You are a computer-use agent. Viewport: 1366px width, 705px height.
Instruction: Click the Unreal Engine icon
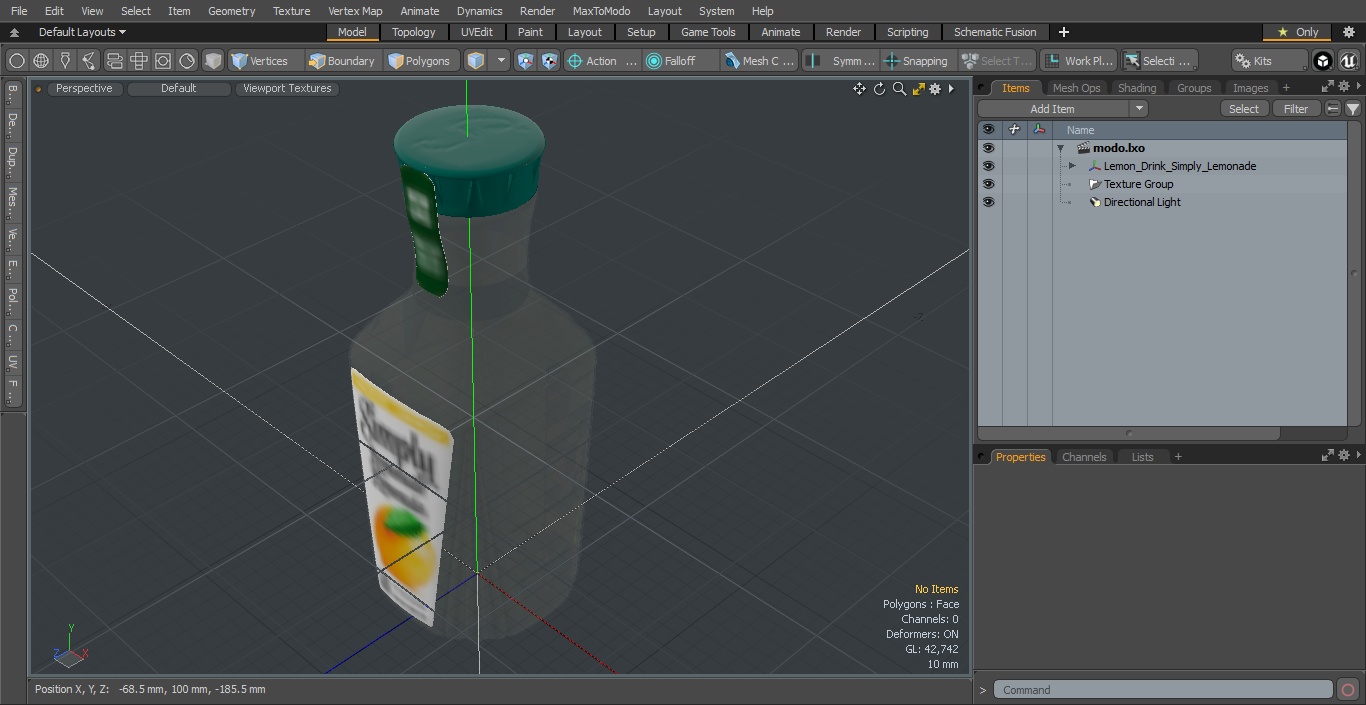1348,61
